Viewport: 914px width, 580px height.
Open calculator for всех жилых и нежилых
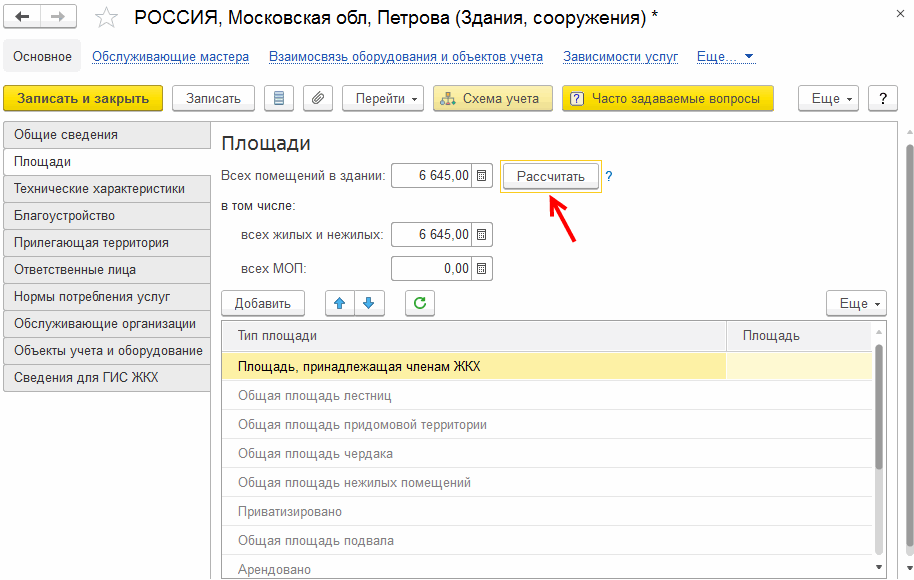[x=481, y=234]
